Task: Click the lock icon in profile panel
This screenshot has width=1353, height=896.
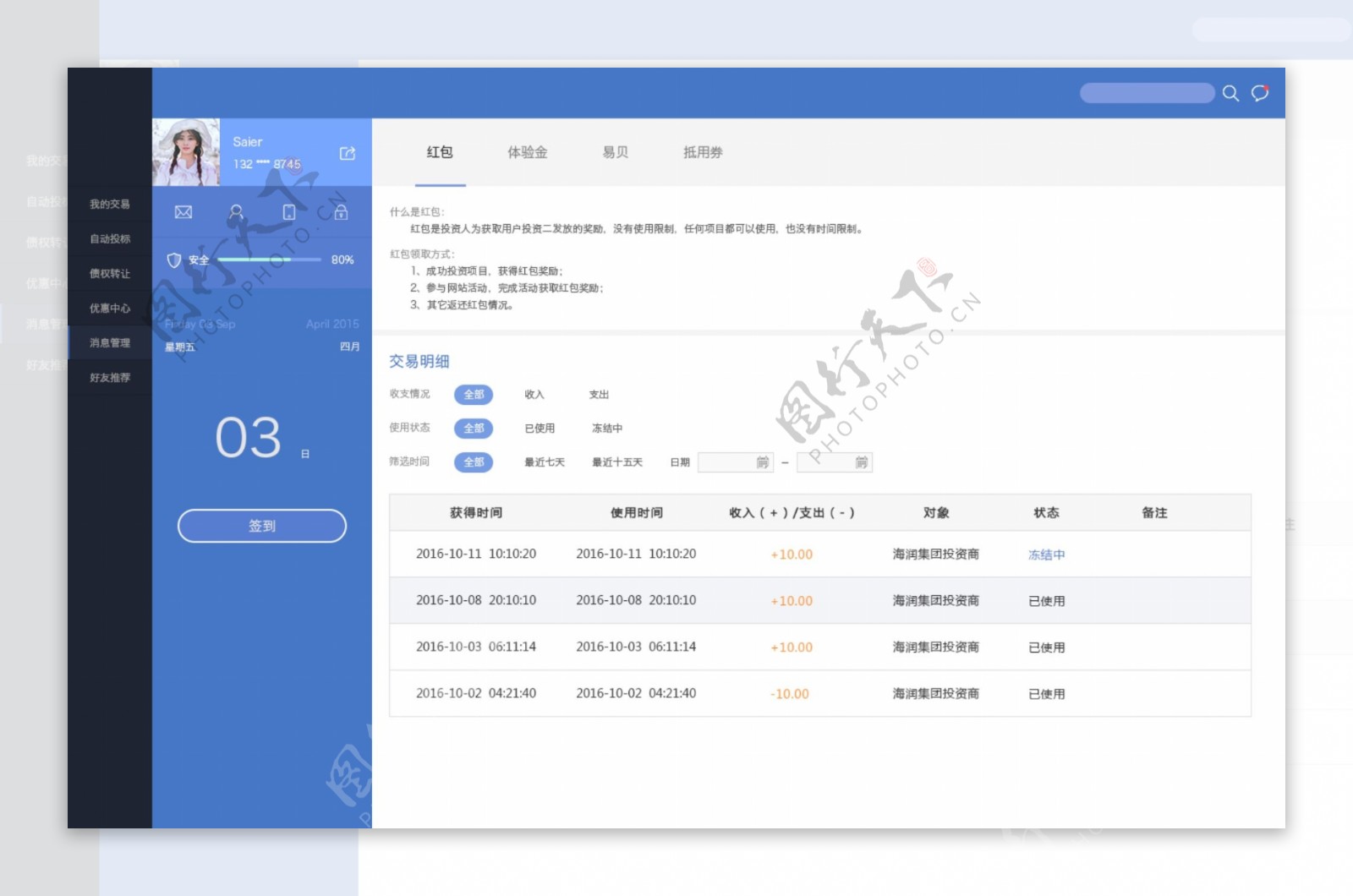Action: pos(341,212)
